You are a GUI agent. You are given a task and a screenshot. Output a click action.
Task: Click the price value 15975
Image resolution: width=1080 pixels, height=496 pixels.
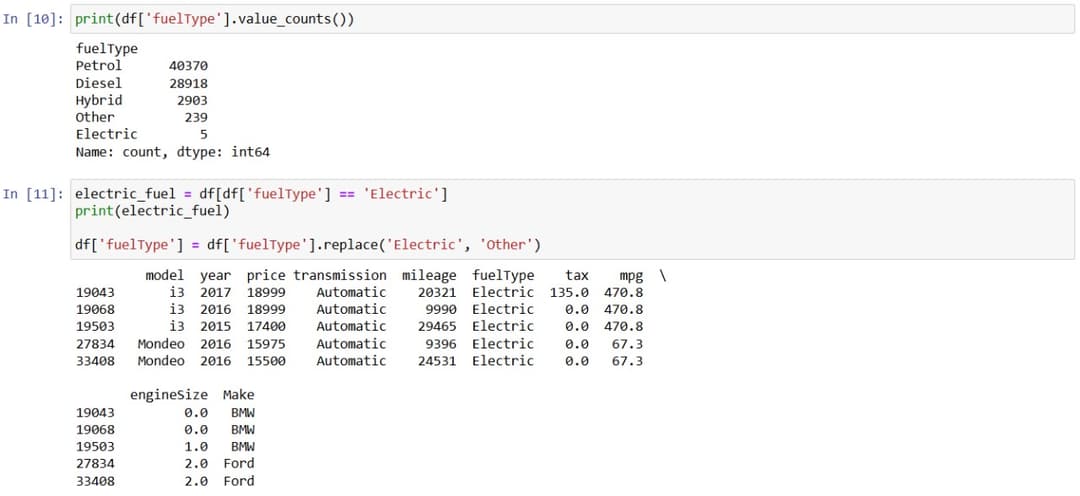click(x=266, y=344)
